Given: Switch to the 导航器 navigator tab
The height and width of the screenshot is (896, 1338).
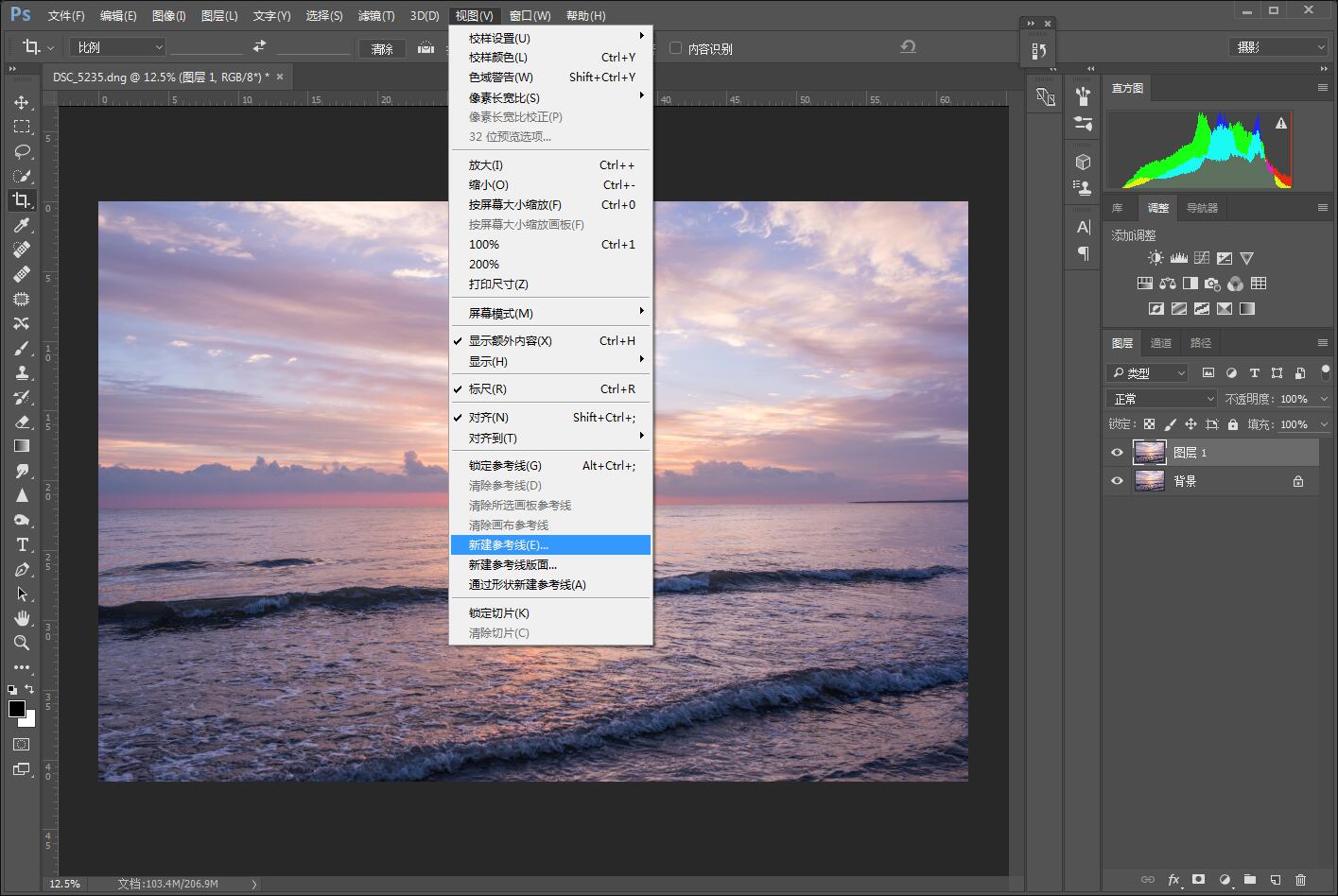Looking at the screenshot, I should [1202, 208].
